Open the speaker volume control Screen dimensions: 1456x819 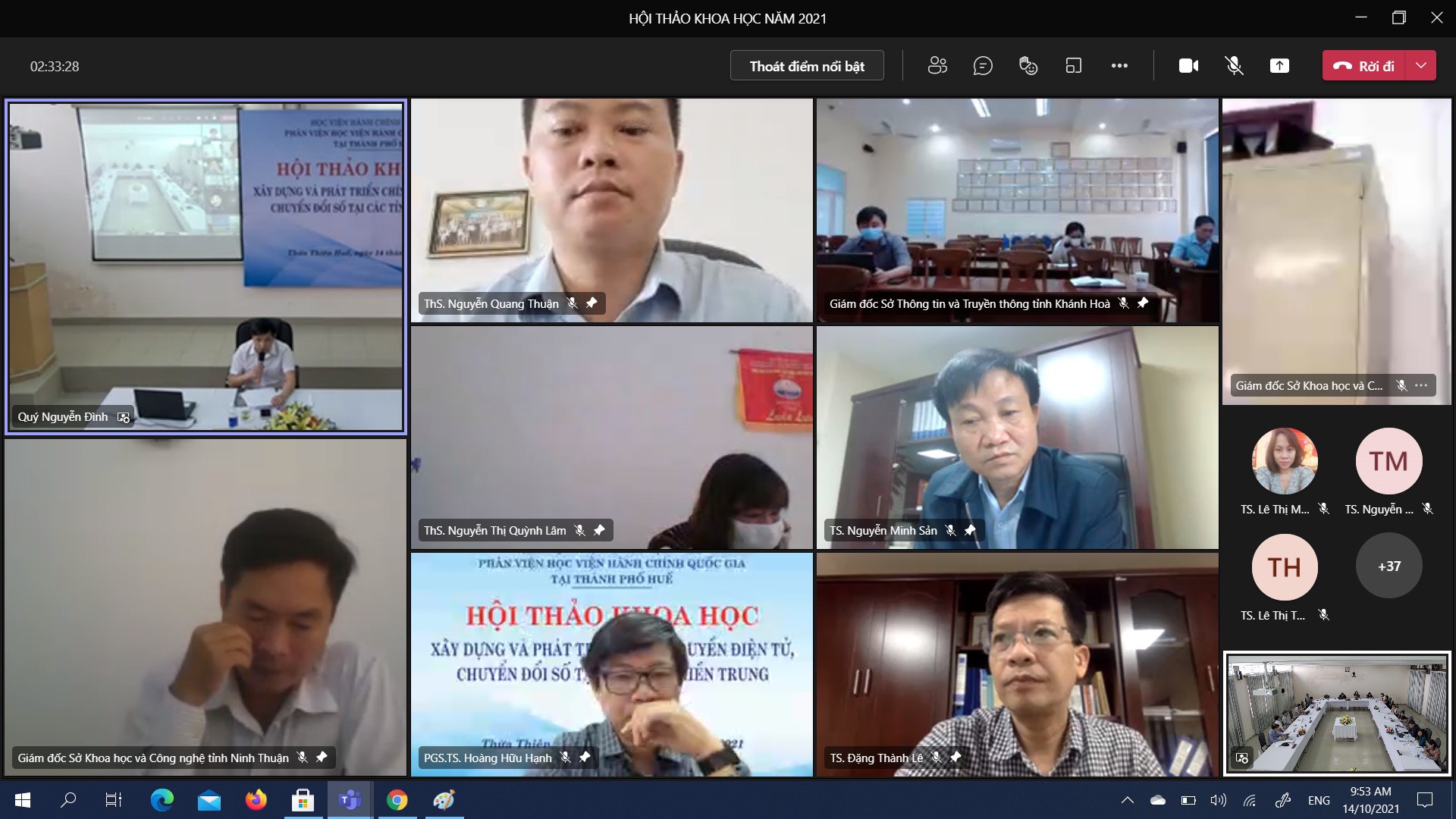point(1218,800)
